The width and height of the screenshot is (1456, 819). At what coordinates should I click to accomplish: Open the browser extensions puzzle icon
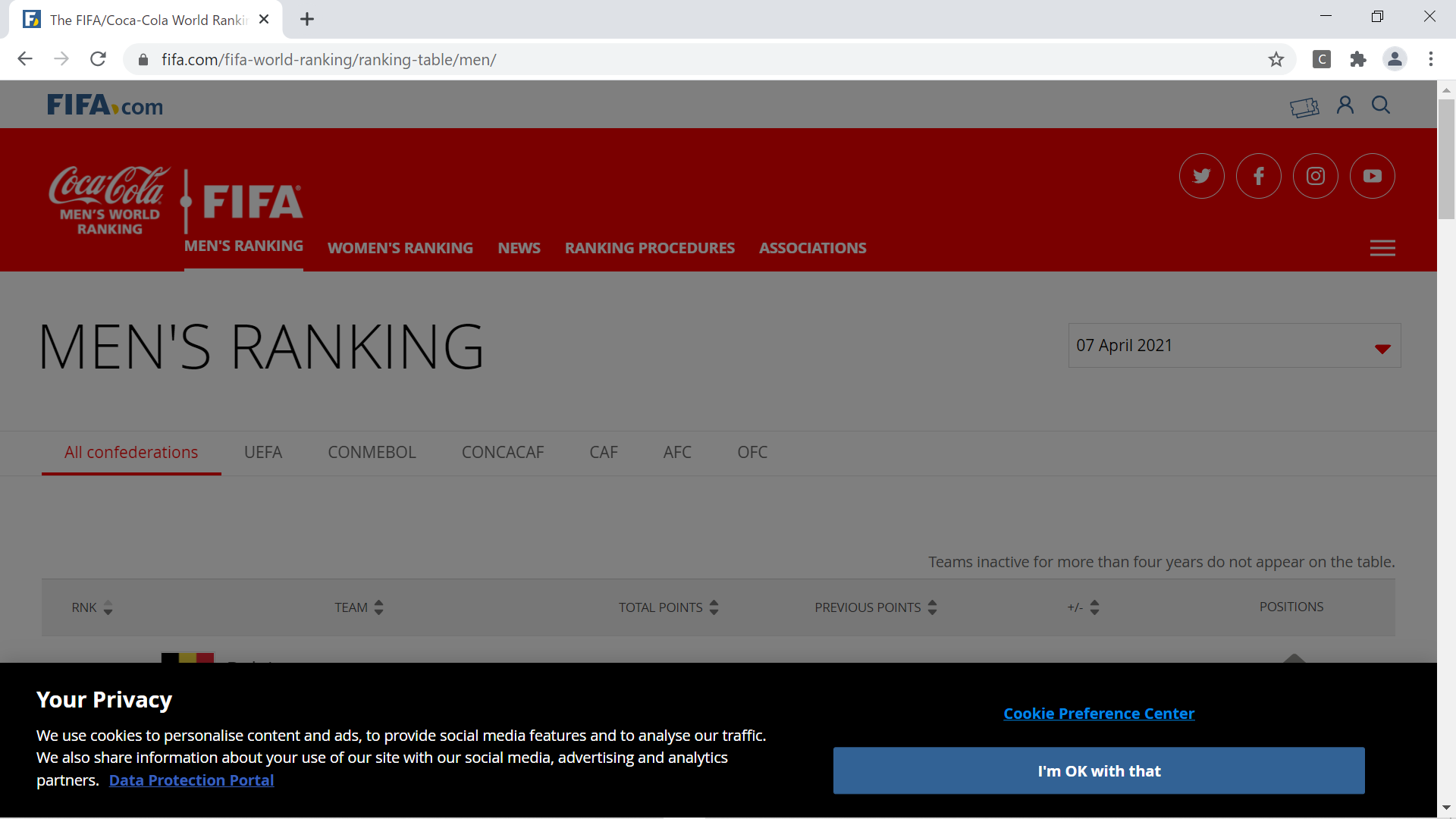click(1358, 59)
